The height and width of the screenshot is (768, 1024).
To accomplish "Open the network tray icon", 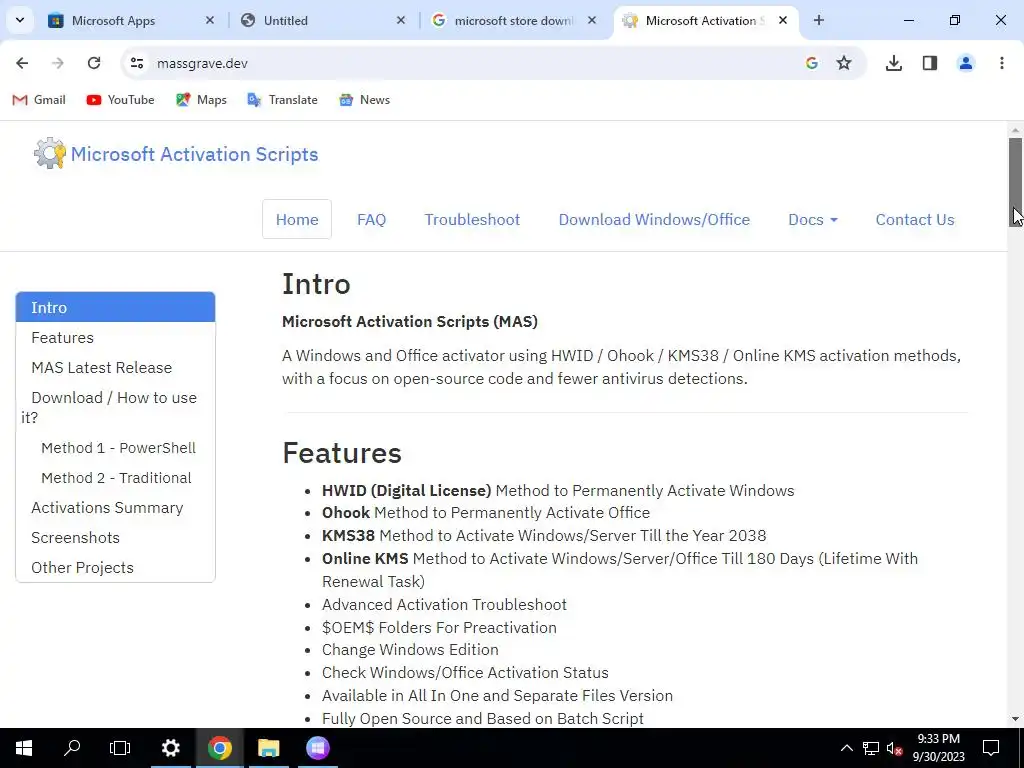I will [x=871, y=748].
